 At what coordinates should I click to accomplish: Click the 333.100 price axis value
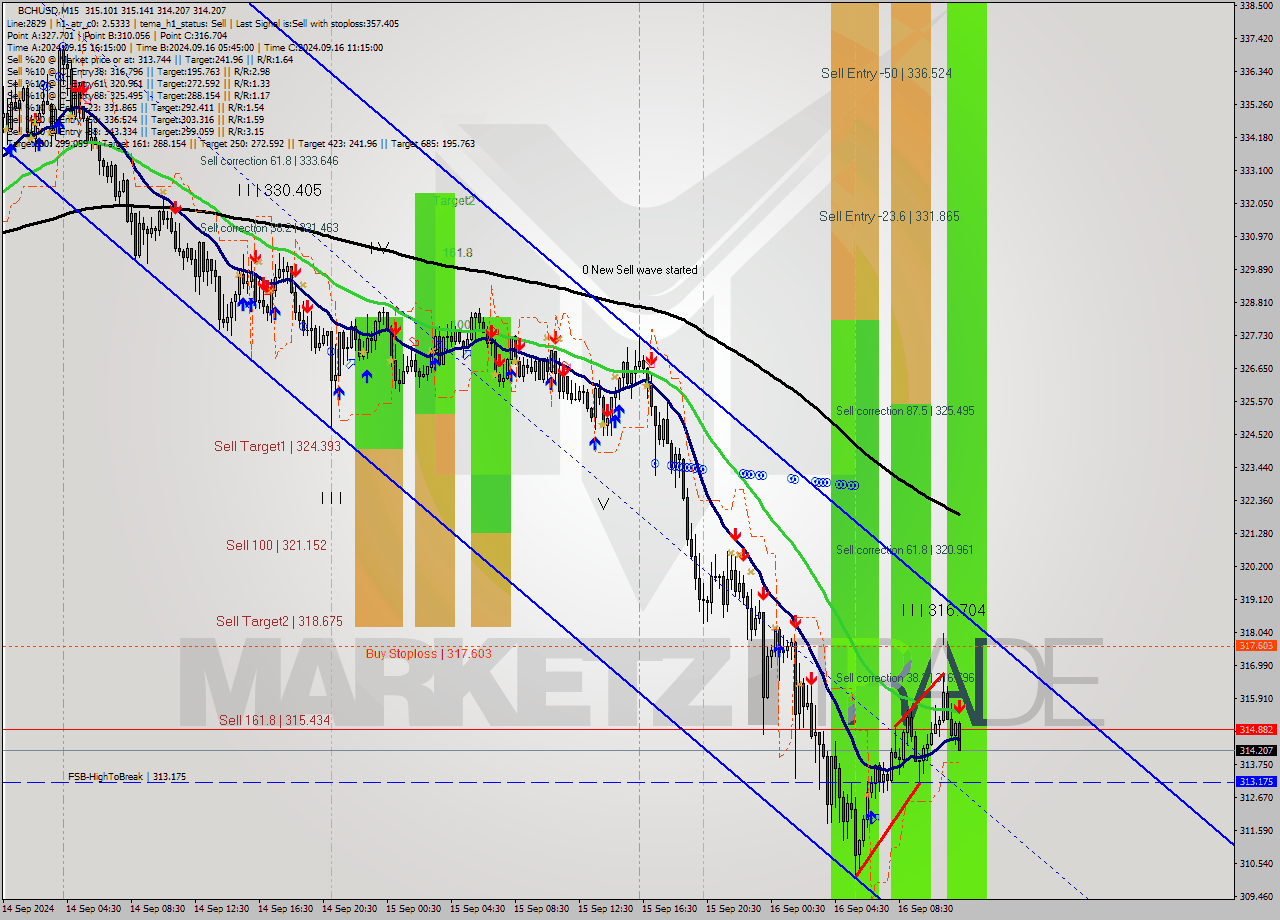pos(1255,171)
